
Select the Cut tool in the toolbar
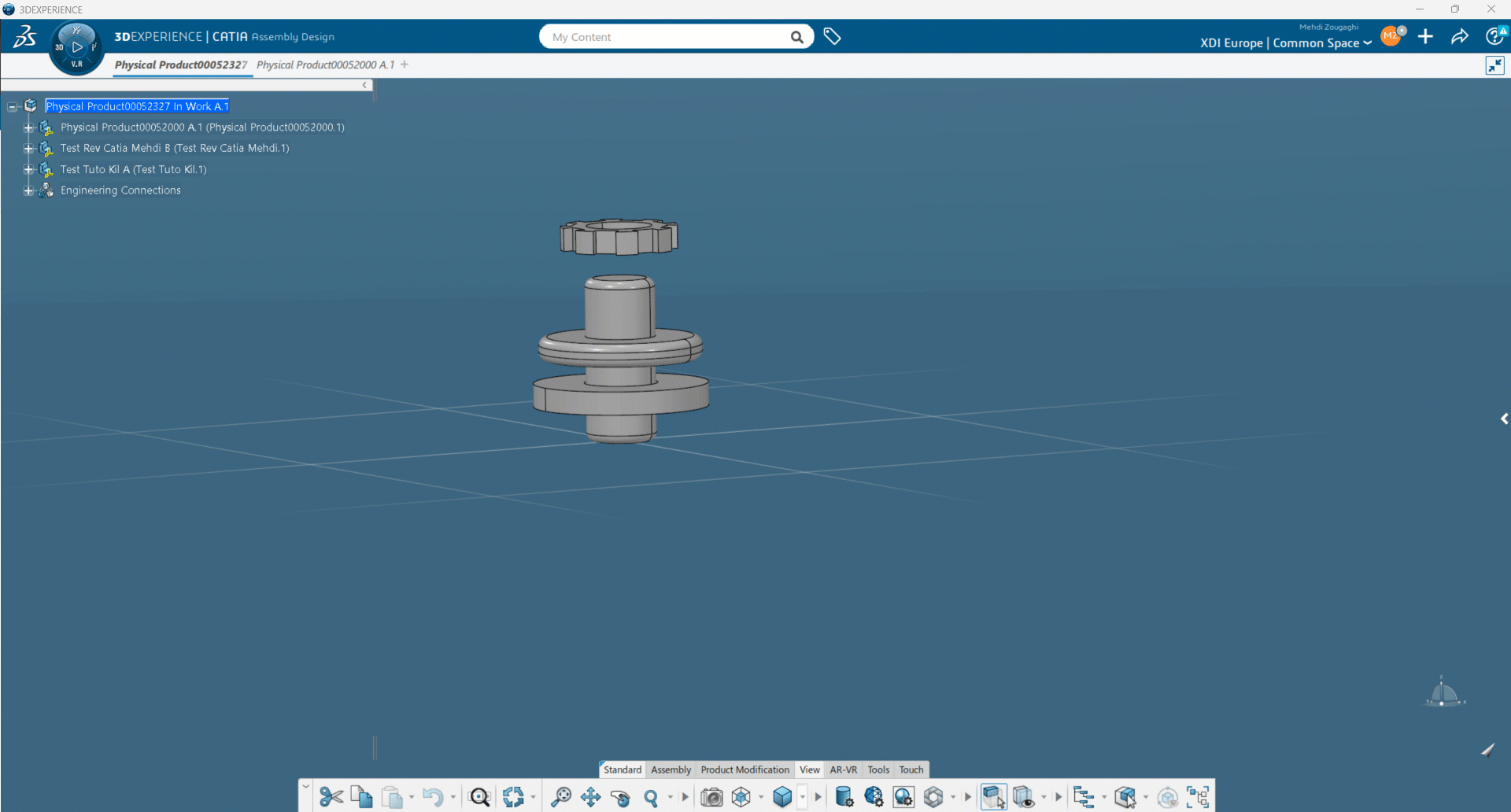point(330,797)
